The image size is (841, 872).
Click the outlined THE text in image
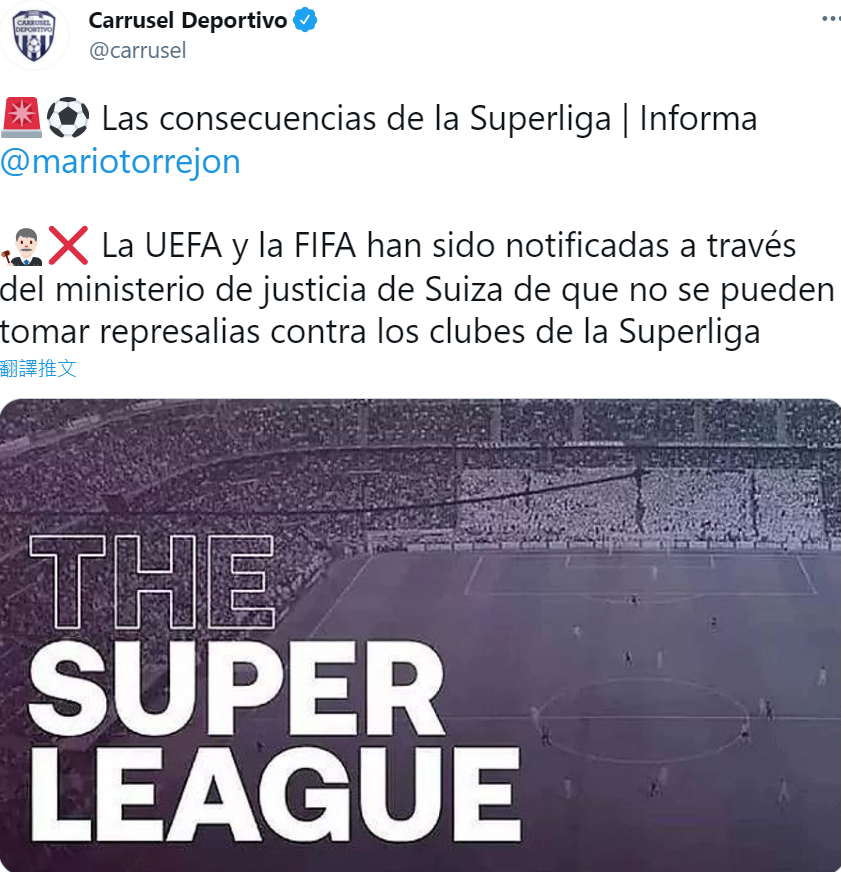click(152, 582)
